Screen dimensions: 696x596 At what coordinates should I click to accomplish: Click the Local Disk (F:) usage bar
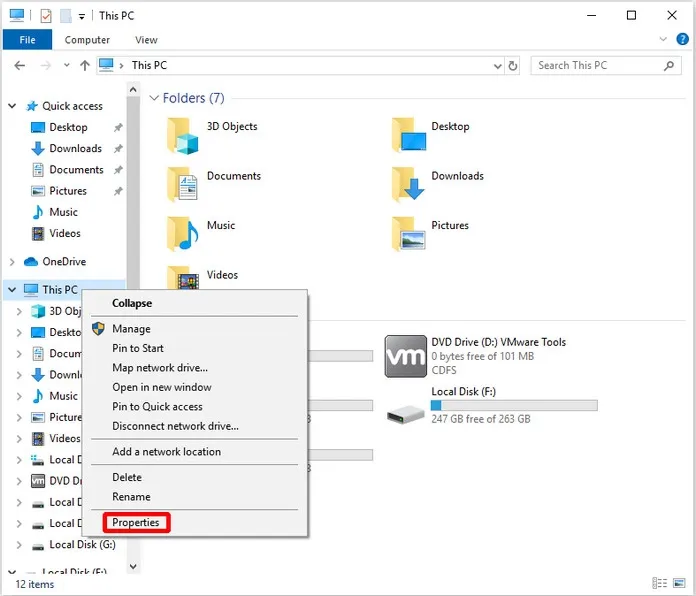(514, 405)
